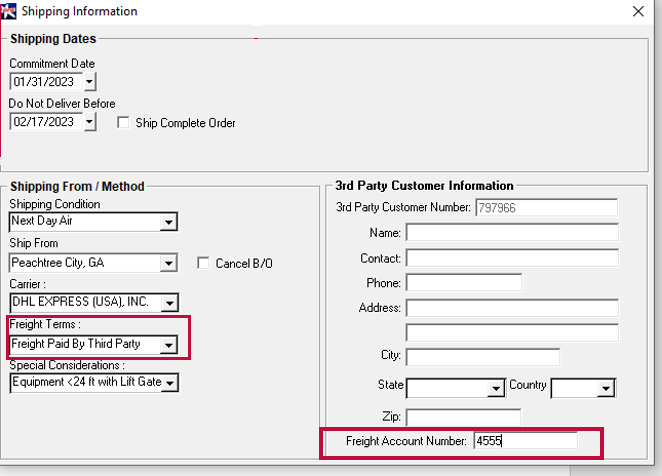The width and height of the screenshot is (662, 476).
Task: Open the Commitment Date dropdown
Action: (x=89, y=82)
